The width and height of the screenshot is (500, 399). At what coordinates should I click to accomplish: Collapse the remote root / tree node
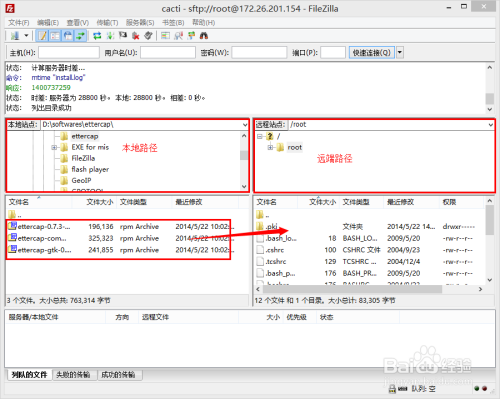tap(260, 136)
